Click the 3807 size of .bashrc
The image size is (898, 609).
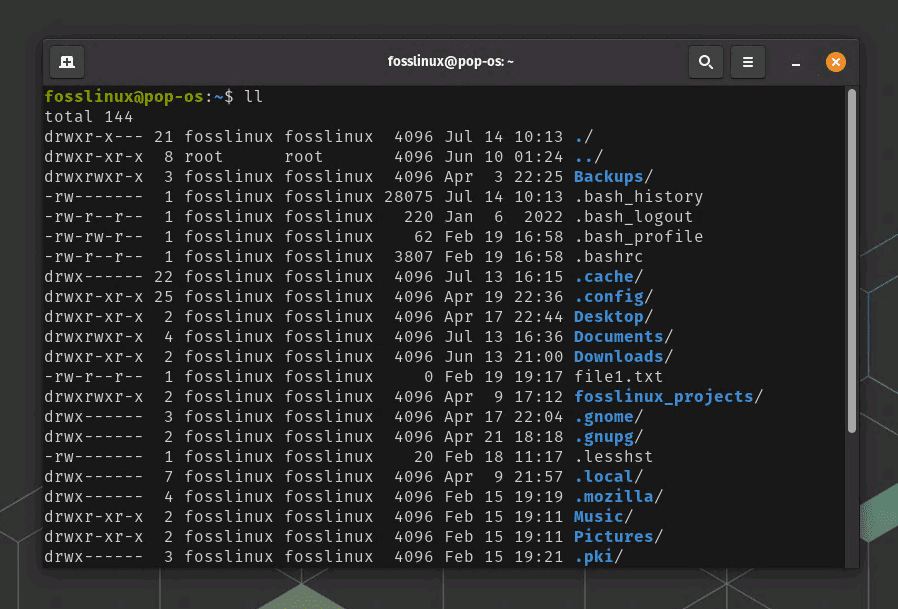(x=413, y=257)
